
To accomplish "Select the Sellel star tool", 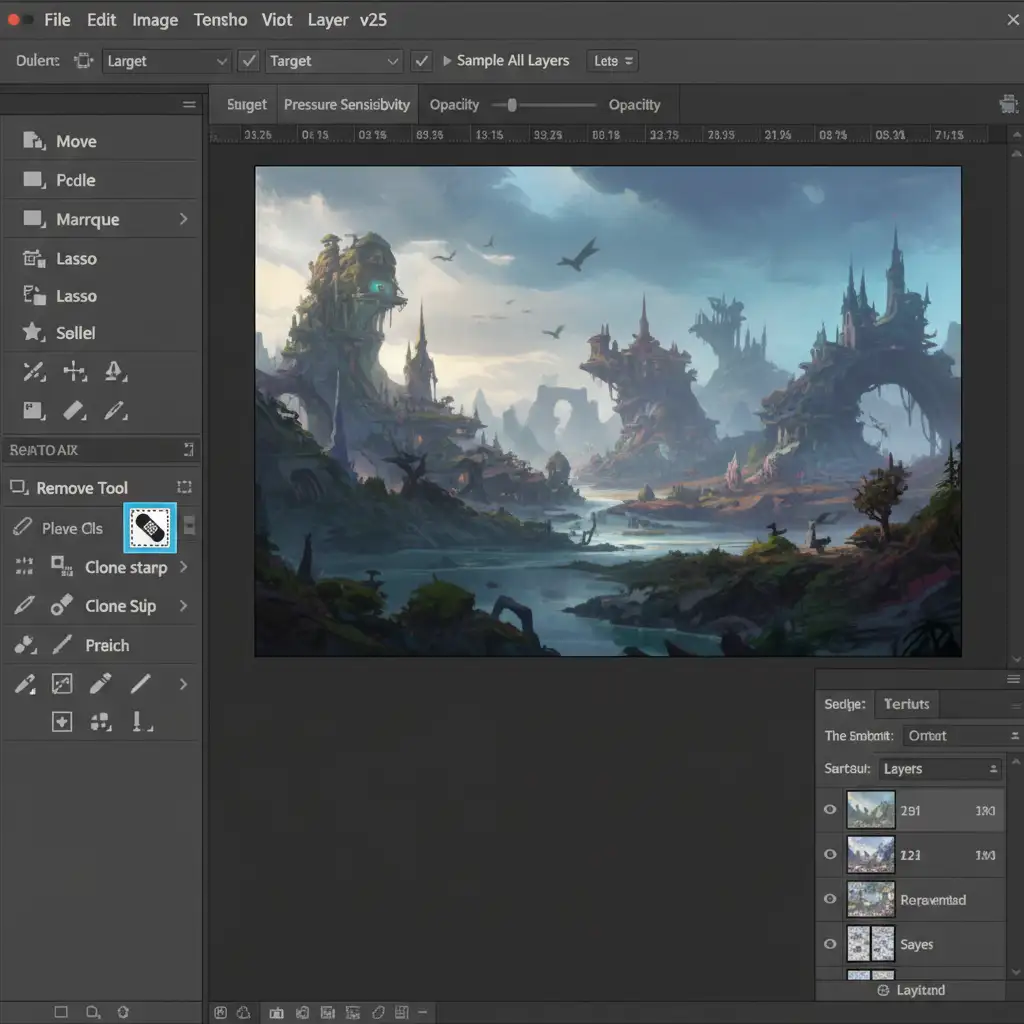I will pos(75,333).
